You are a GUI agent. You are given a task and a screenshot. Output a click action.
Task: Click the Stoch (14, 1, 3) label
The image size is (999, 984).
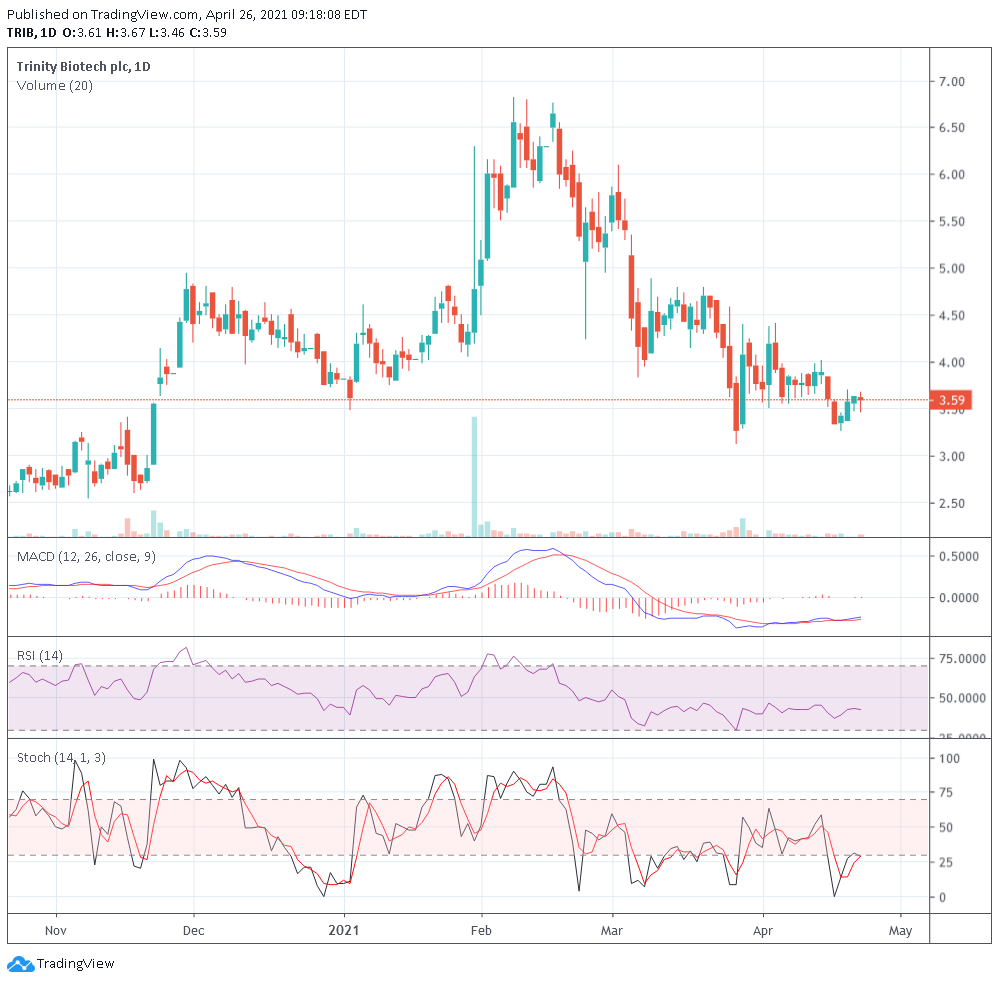(61, 758)
